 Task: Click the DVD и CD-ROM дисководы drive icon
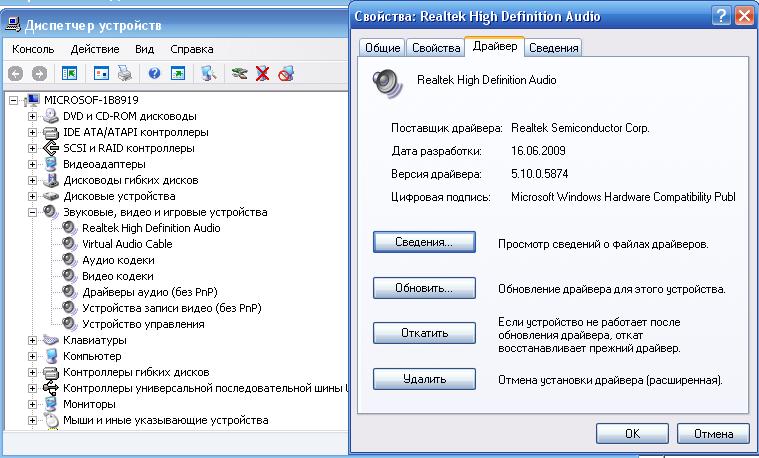coord(50,116)
